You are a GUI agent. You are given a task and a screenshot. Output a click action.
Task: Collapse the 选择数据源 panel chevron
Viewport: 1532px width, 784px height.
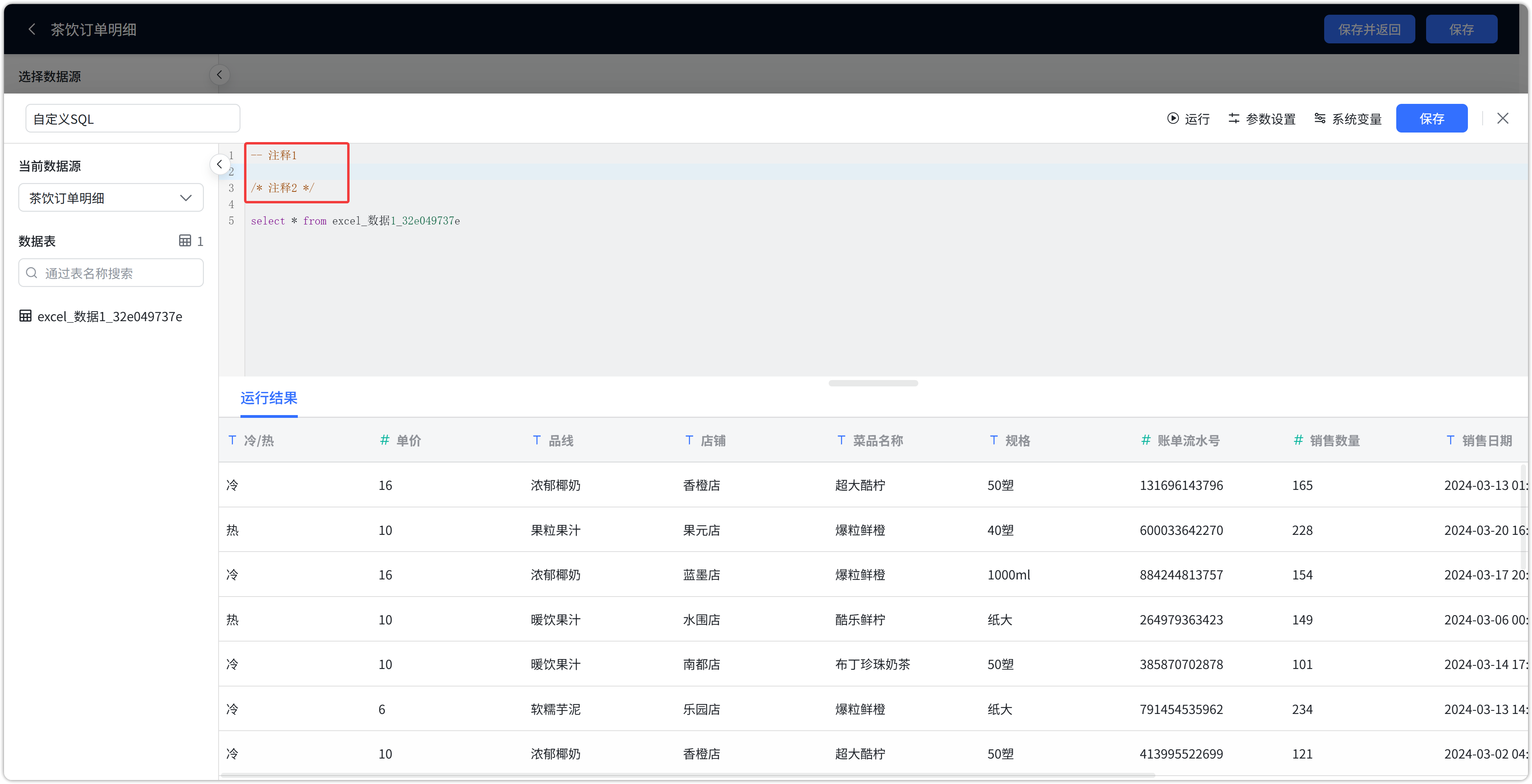point(219,75)
